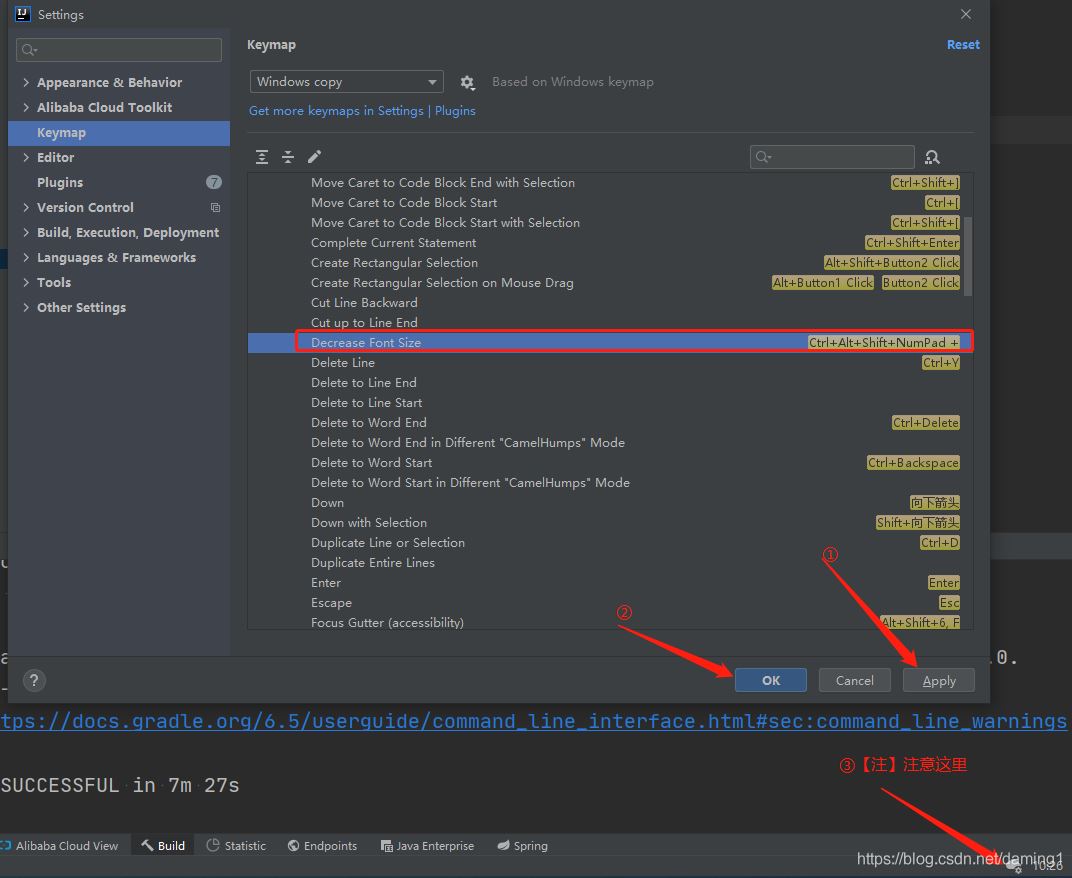Click the Plugins link under keymap dropdown
Image resolution: width=1072 pixels, height=878 pixels.
(x=455, y=111)
